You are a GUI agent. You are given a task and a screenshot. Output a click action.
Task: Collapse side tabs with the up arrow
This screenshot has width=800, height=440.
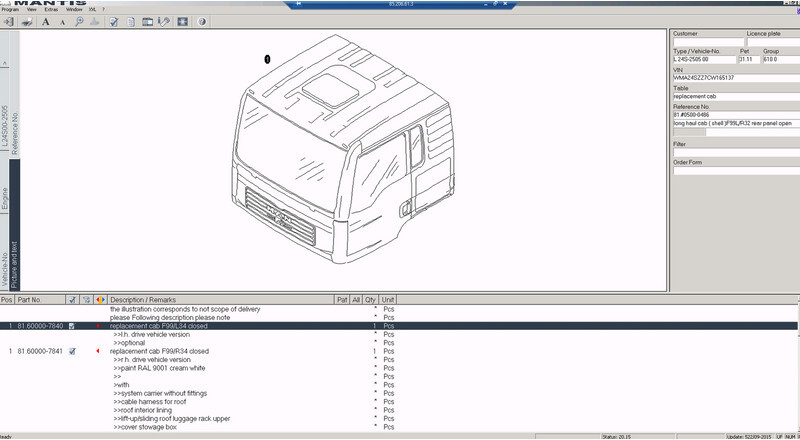click(x=5, y=64)
